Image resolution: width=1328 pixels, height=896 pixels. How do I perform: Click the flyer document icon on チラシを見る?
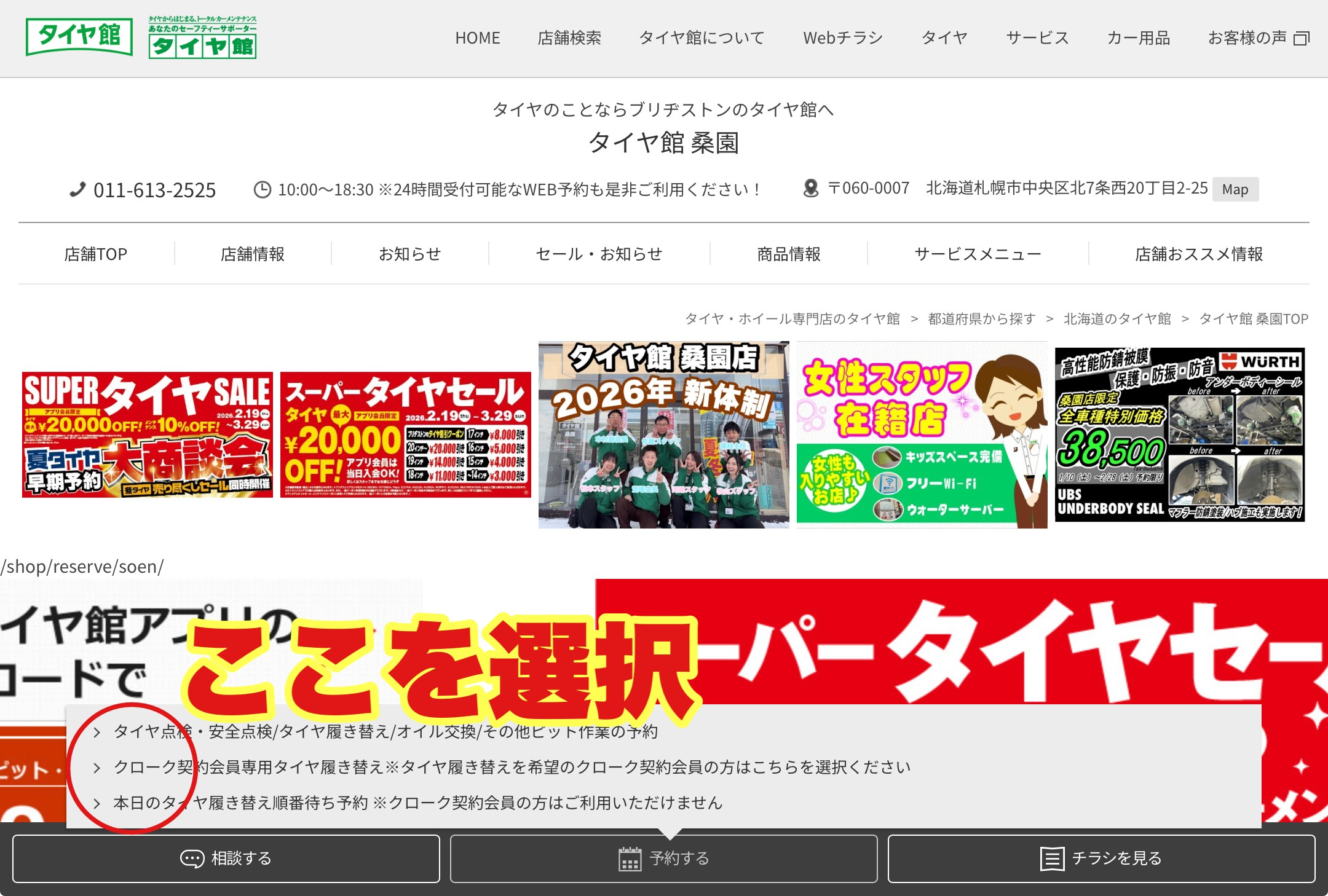pos(1051,859)
